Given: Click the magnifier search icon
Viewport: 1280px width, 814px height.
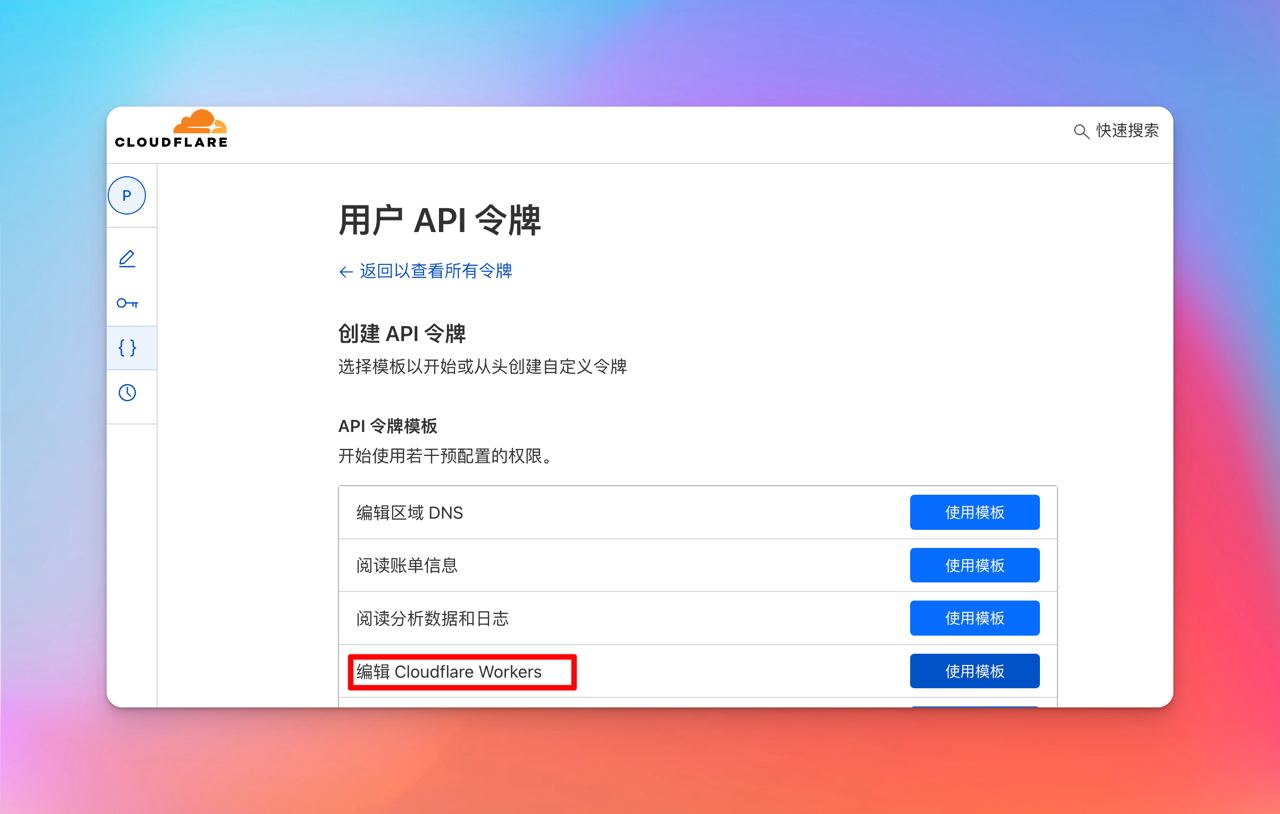Looking at the screenshot, I should [1081, 131].
